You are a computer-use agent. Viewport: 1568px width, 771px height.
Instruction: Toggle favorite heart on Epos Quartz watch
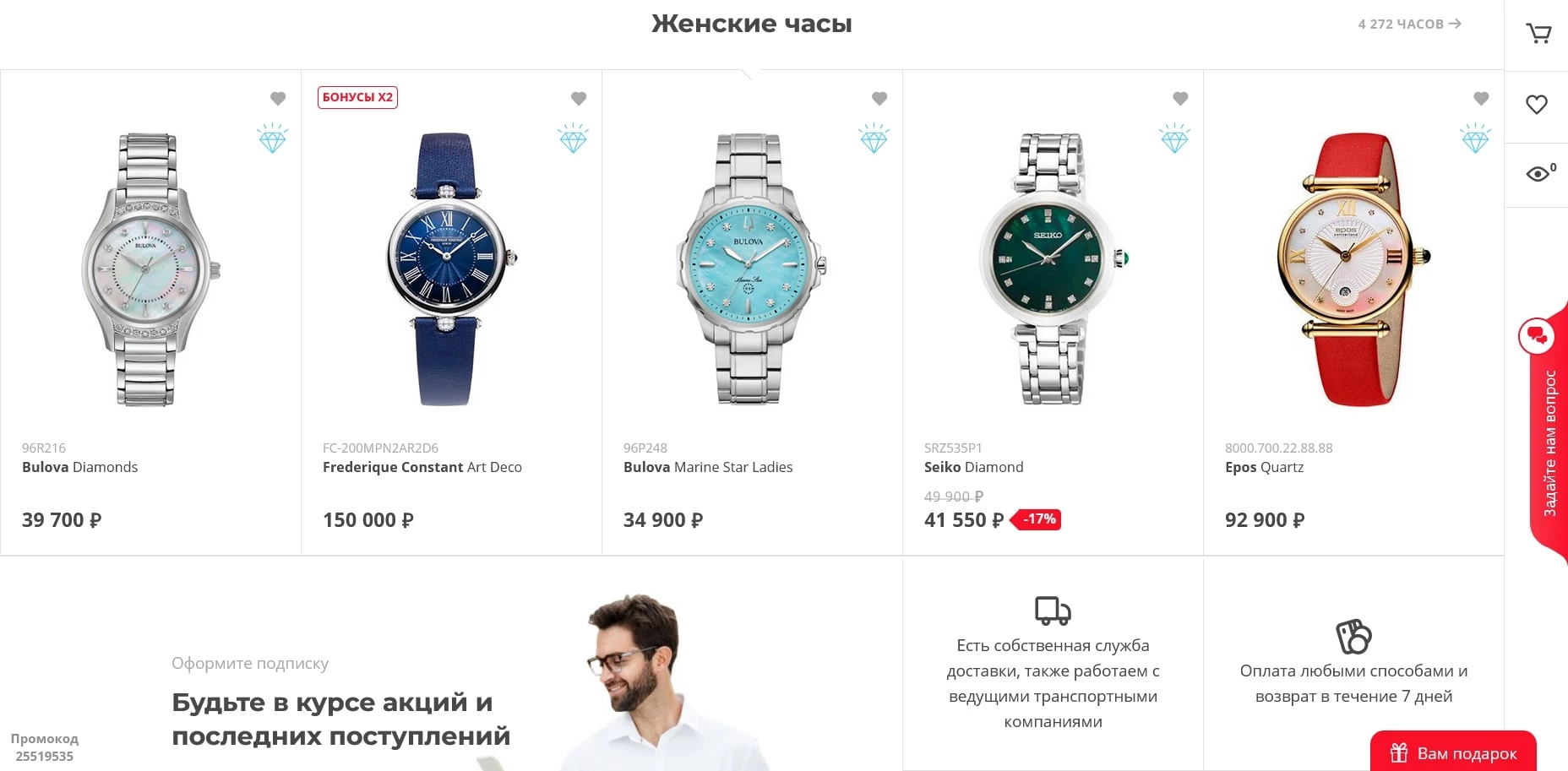(x=1481, y=99)
